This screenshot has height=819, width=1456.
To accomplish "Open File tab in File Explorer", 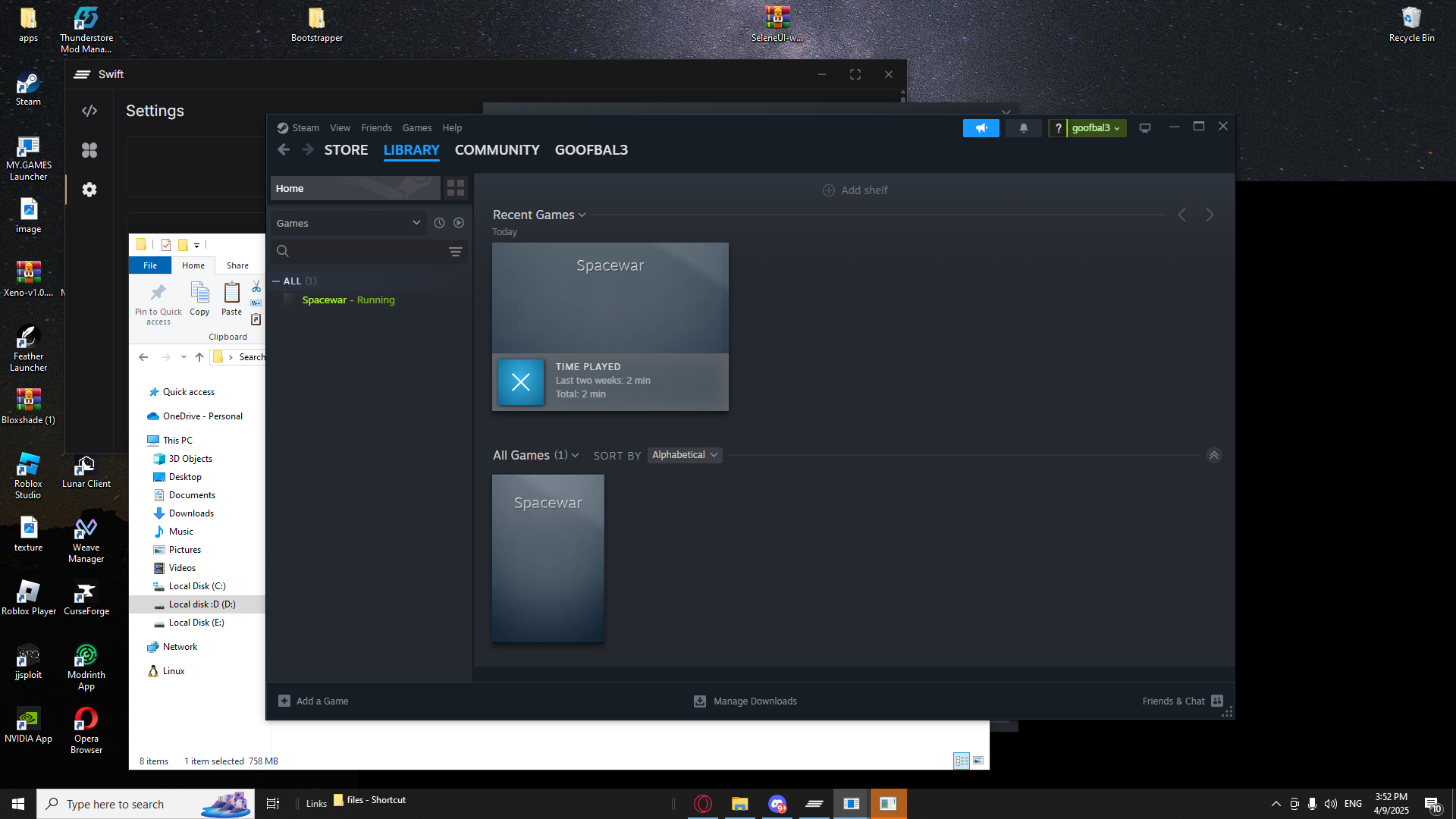I will [x=150, y=265].
